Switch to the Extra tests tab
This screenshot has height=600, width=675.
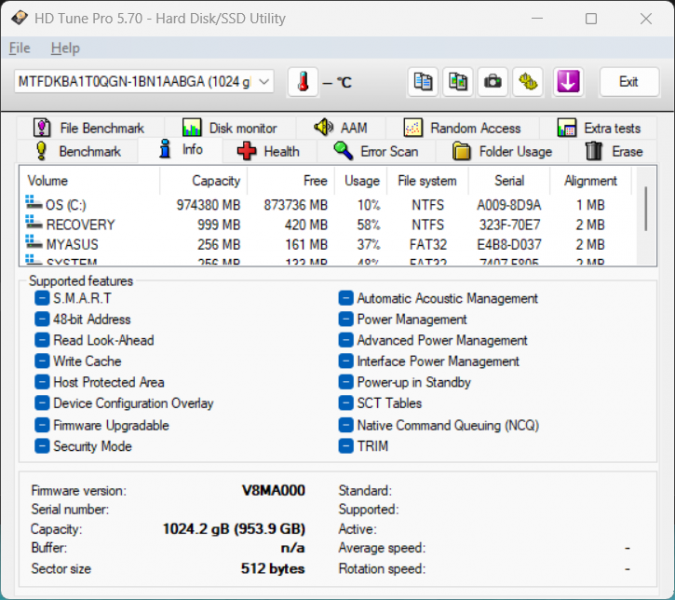click(x=598, y=128)
